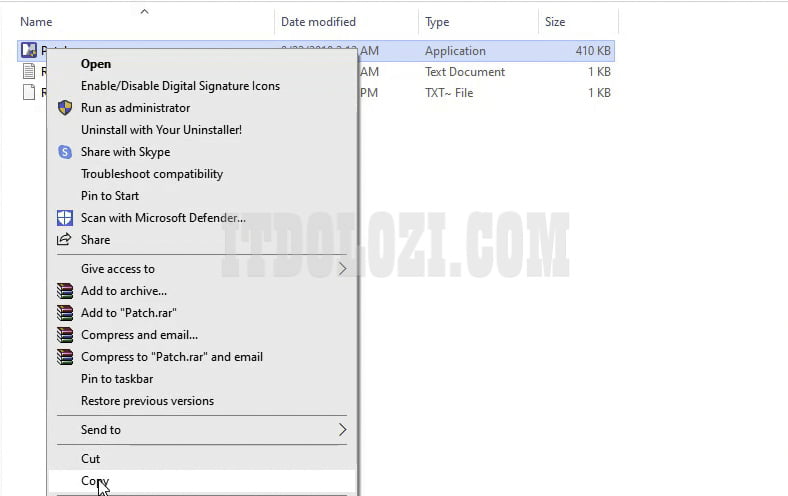Screen dimensions: 788x496
Task: Select Restore previous versions
Action: click(x=147, y=401)
